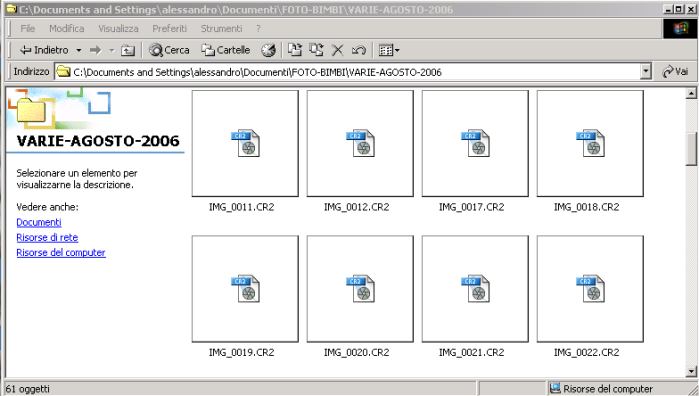699x396 pixels.
Task: Click the folder icon in the address bar
Action: [x=64, y=71]
